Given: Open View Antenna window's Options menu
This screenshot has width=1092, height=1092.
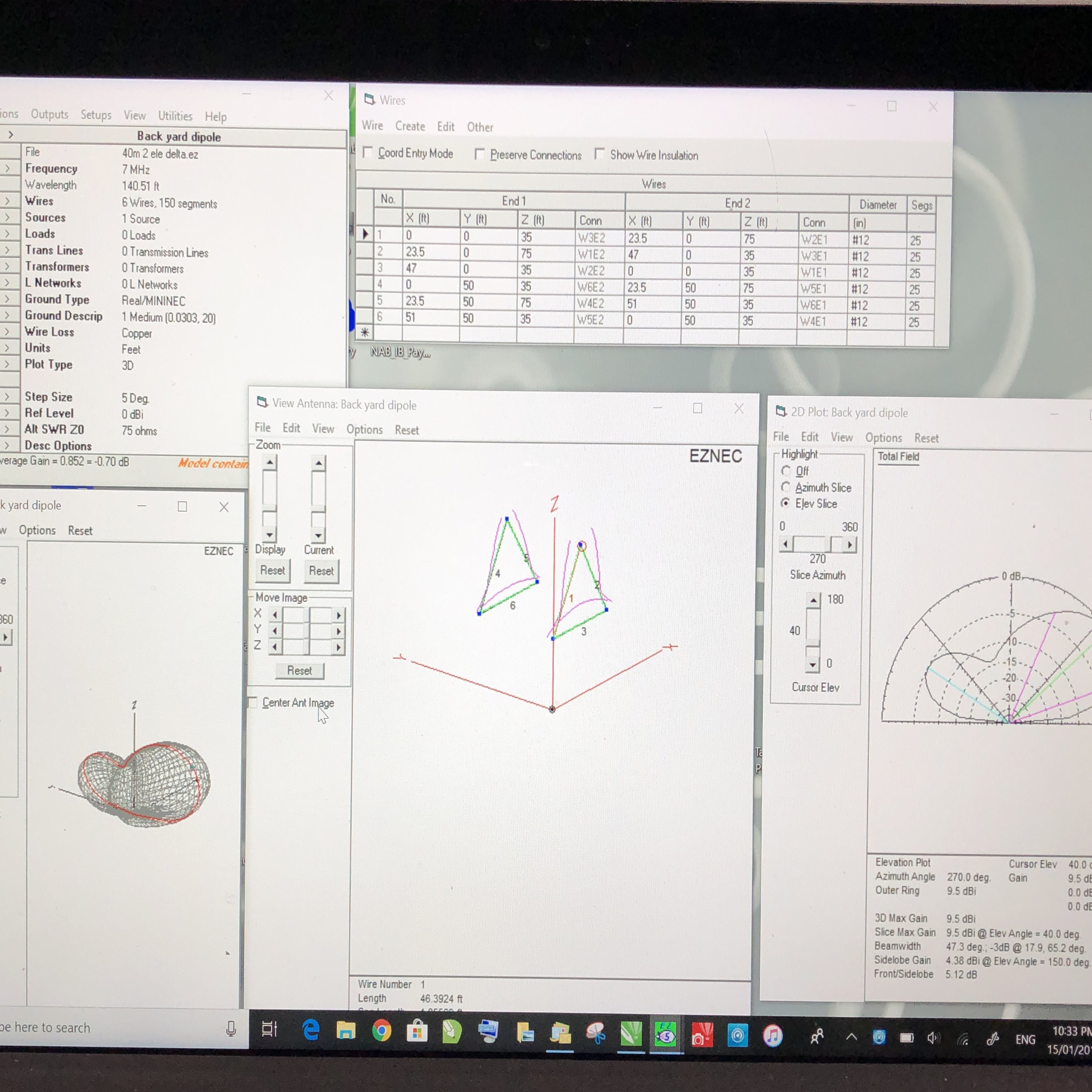Looking at the screenshot, I should (365, 429).
